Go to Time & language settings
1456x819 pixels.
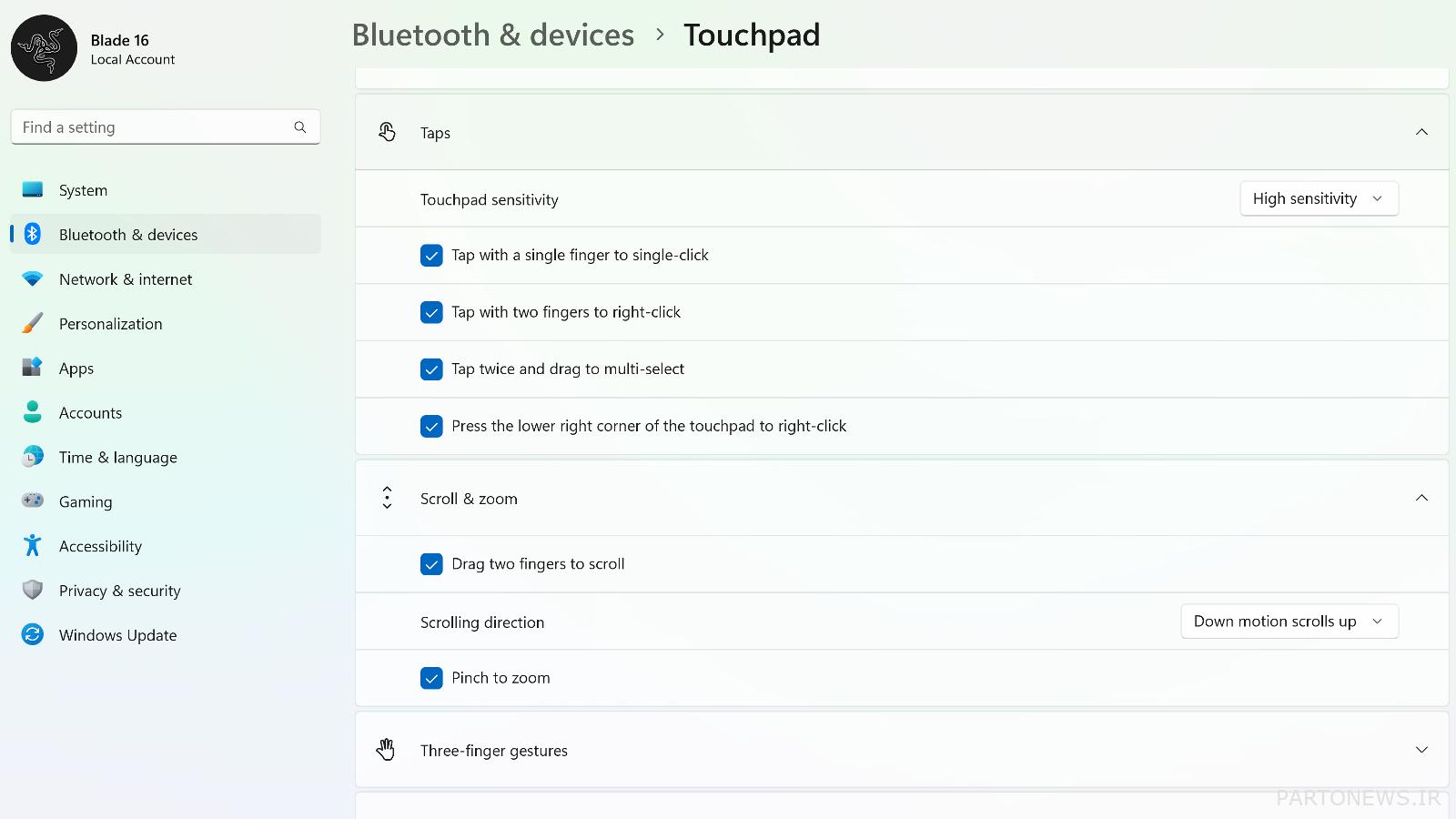click(x=118, y=458)
